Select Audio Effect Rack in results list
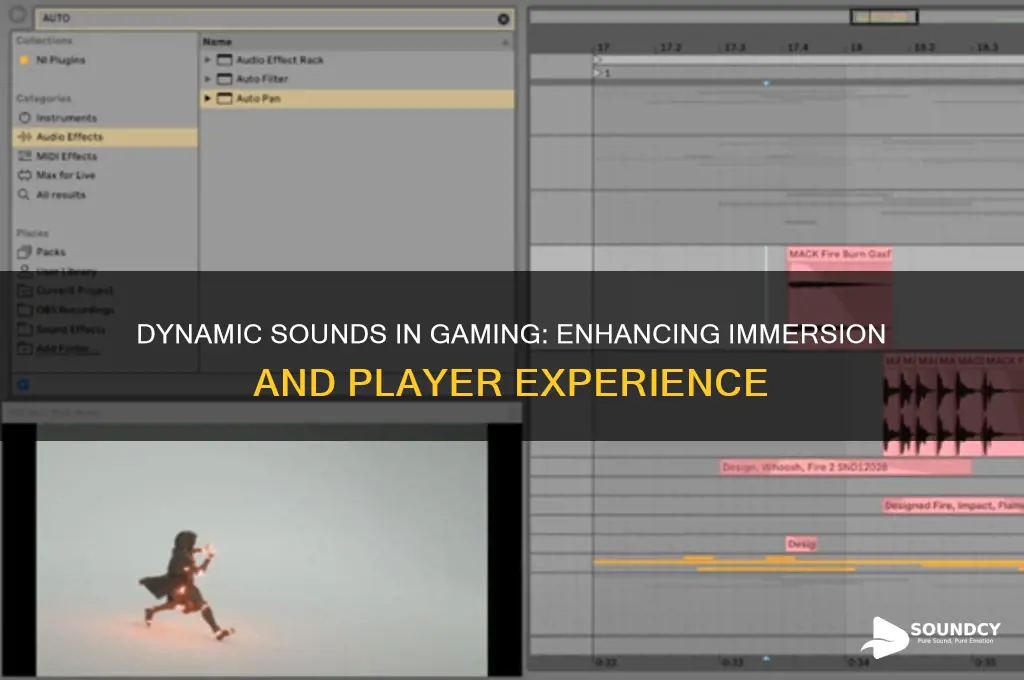 click(280, 60)
